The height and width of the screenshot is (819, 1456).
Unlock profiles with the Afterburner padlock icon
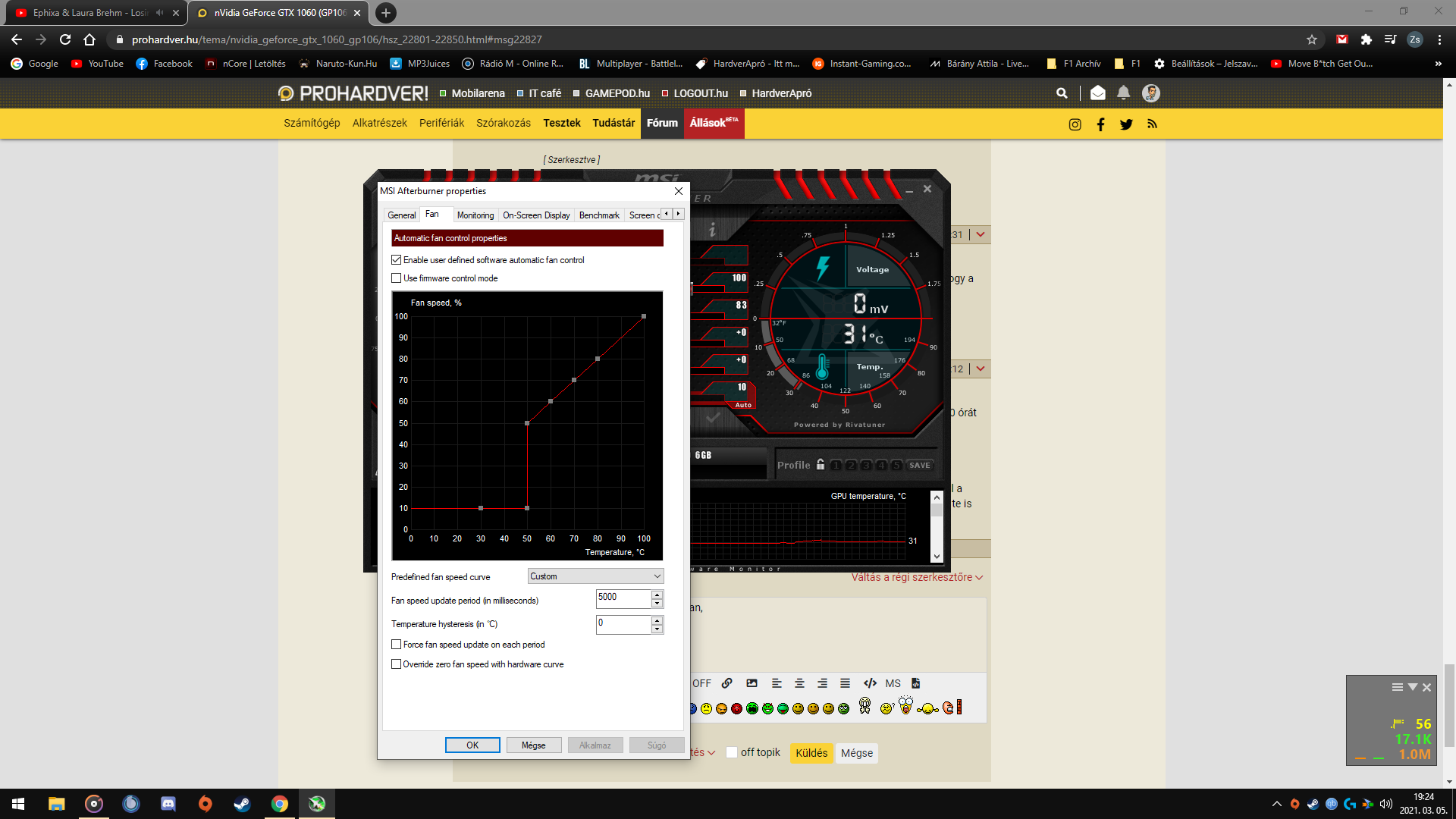[821, 465]
